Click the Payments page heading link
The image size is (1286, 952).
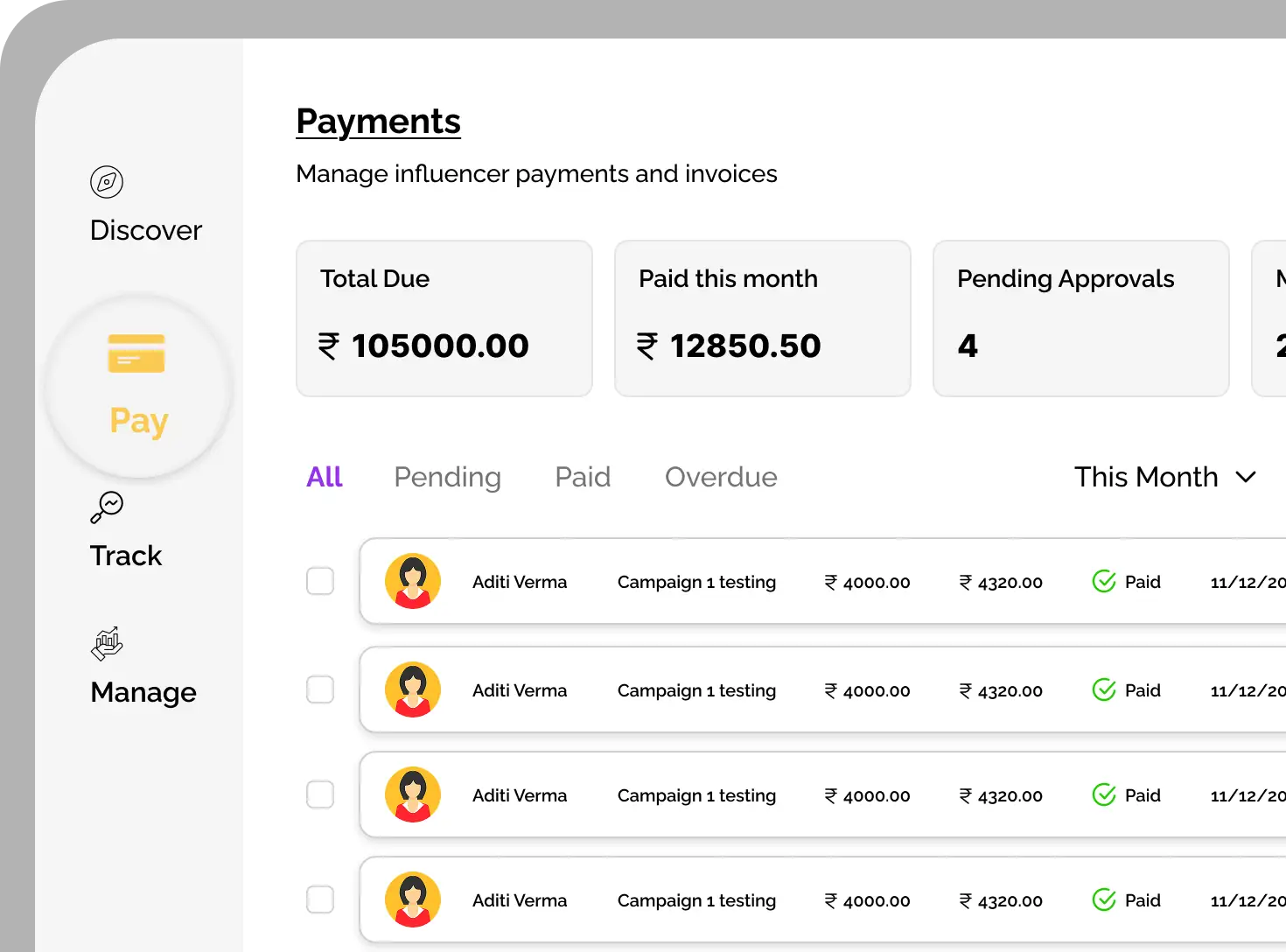click(x=378, y=122)
